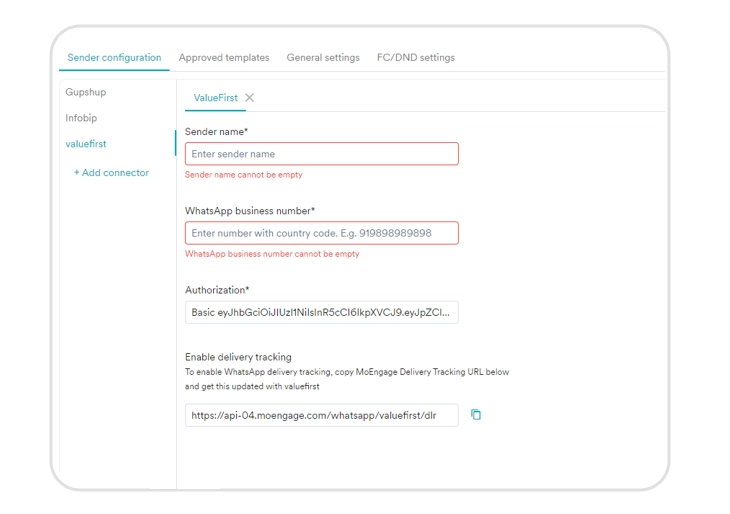
Task: Click the WhatsApp business number* label
Action: pos(250,211)
